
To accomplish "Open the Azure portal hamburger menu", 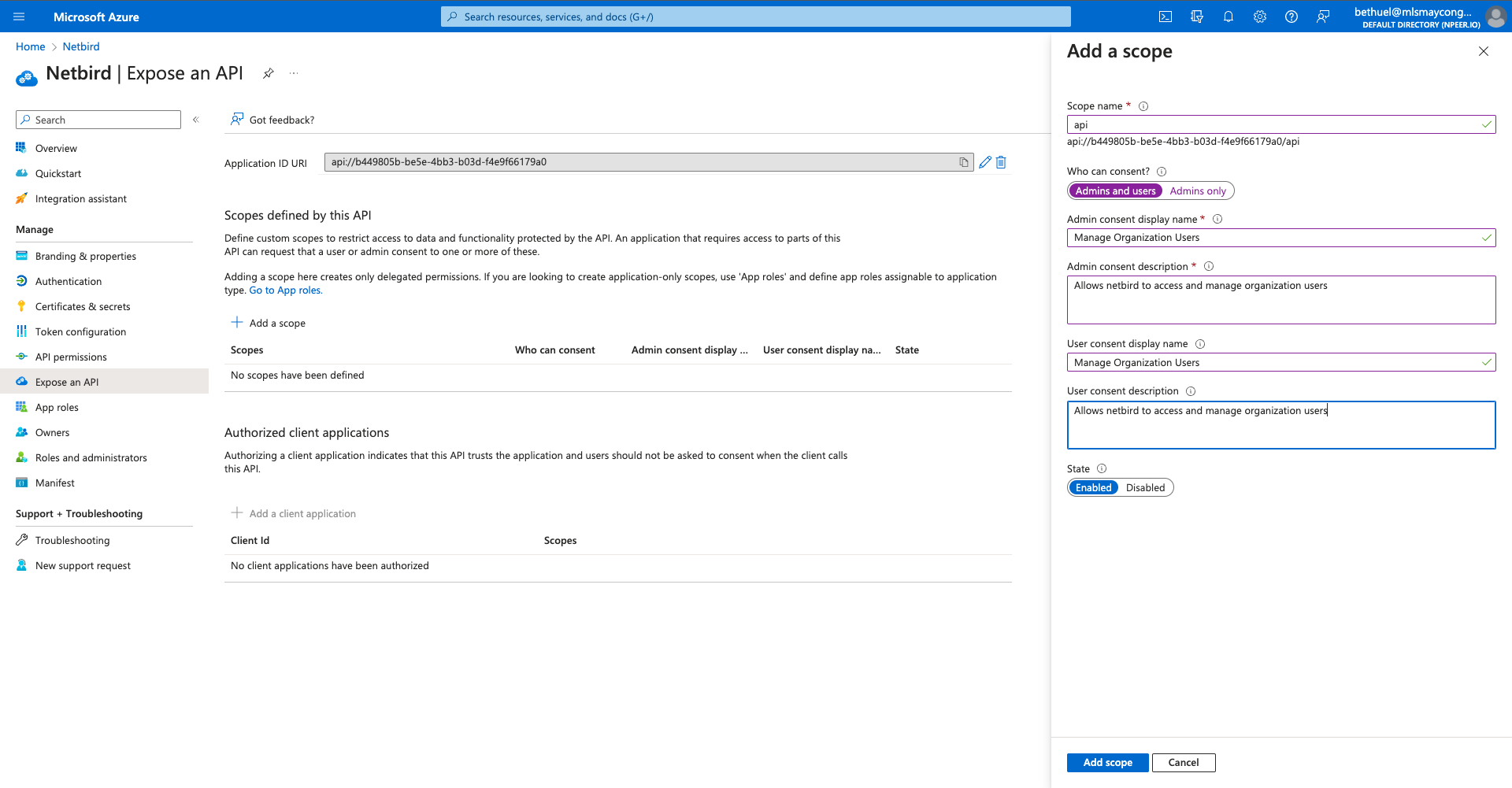I will [20, 17].
